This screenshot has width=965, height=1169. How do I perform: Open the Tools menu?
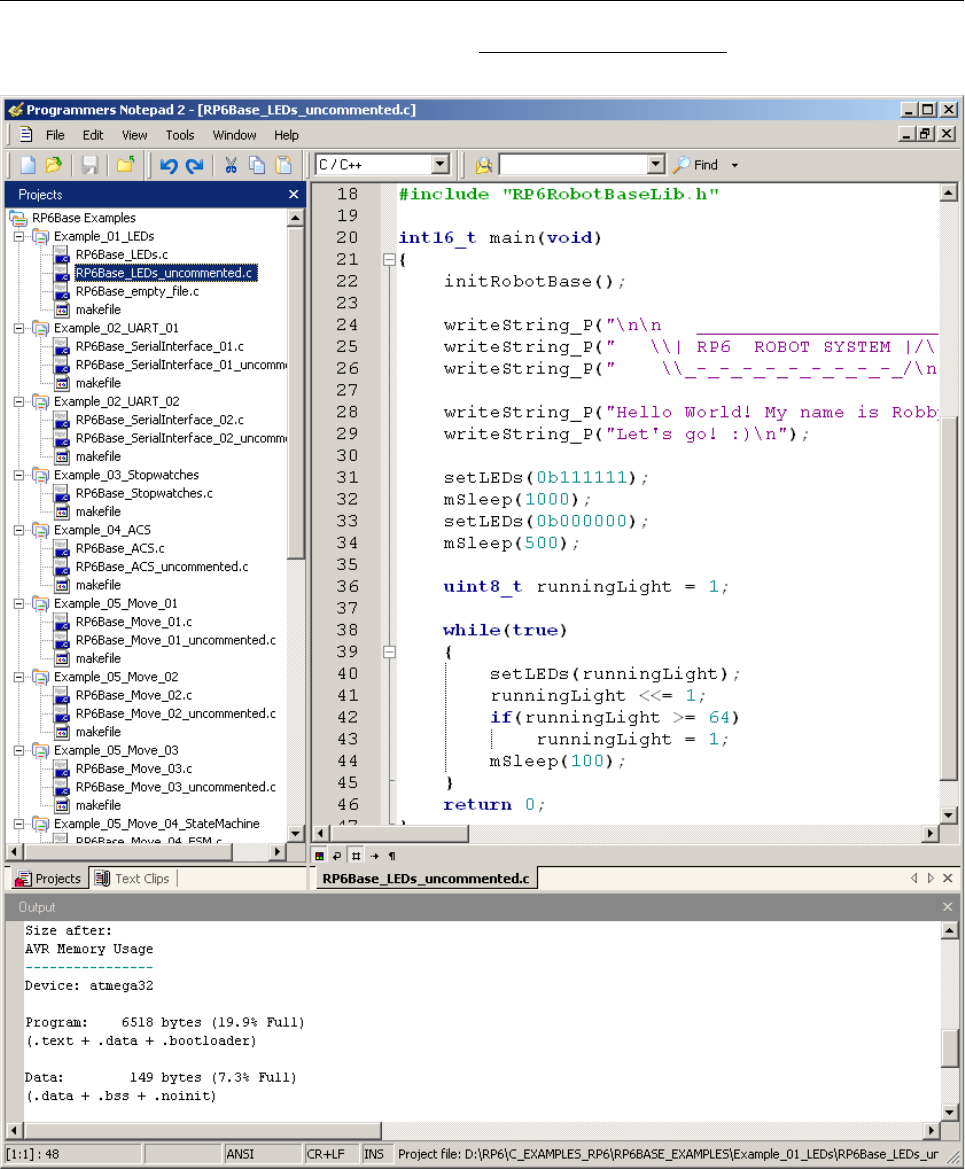click(x=180, y=135)
